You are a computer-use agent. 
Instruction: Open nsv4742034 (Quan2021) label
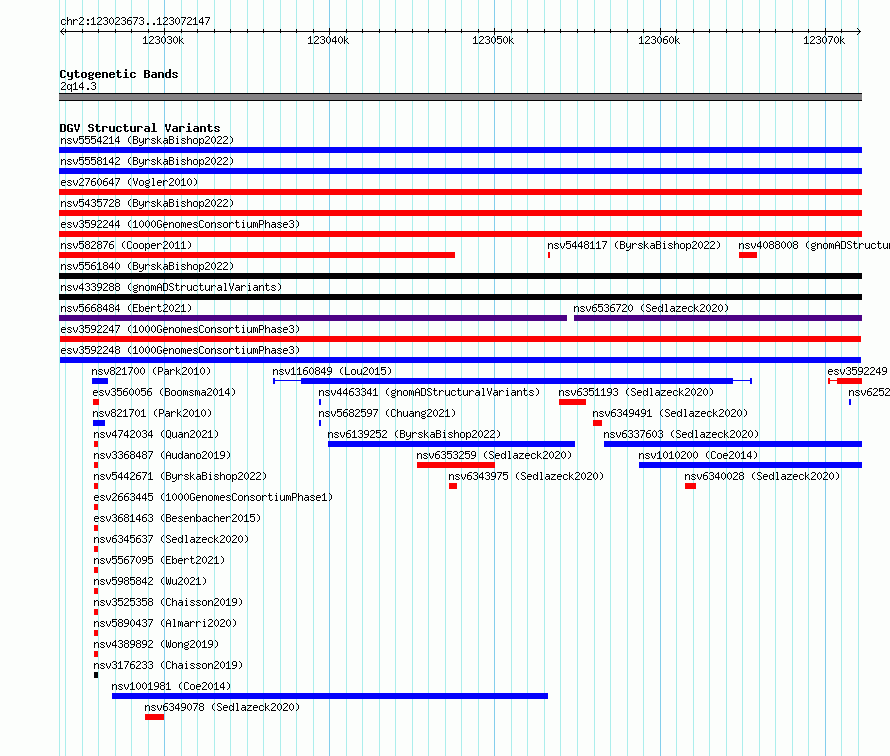coord(156,434)
